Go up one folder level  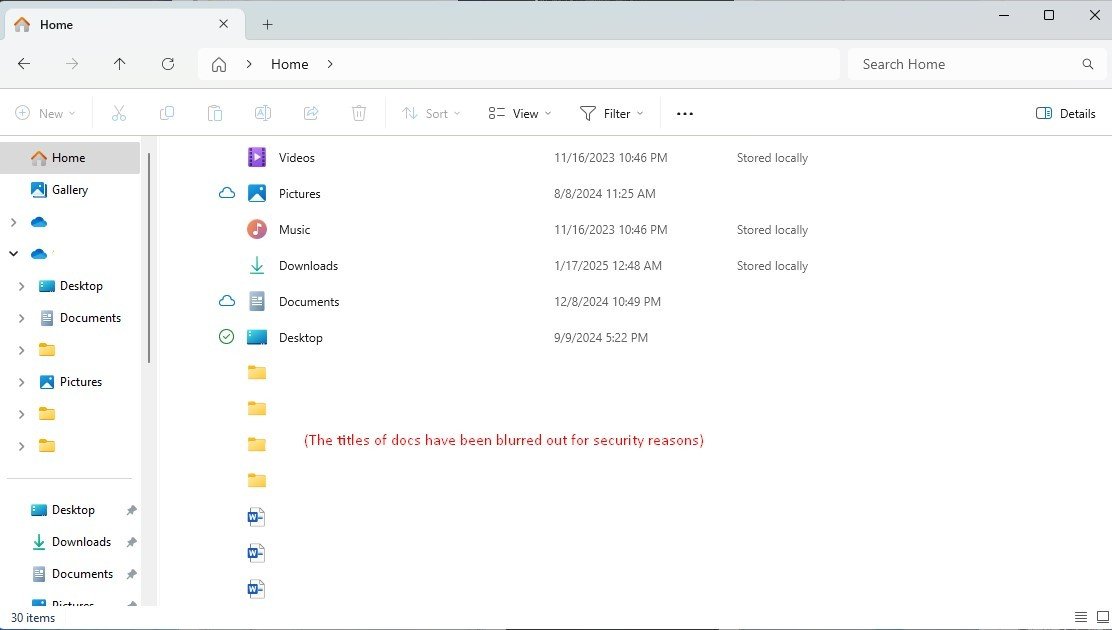(120, 64)
